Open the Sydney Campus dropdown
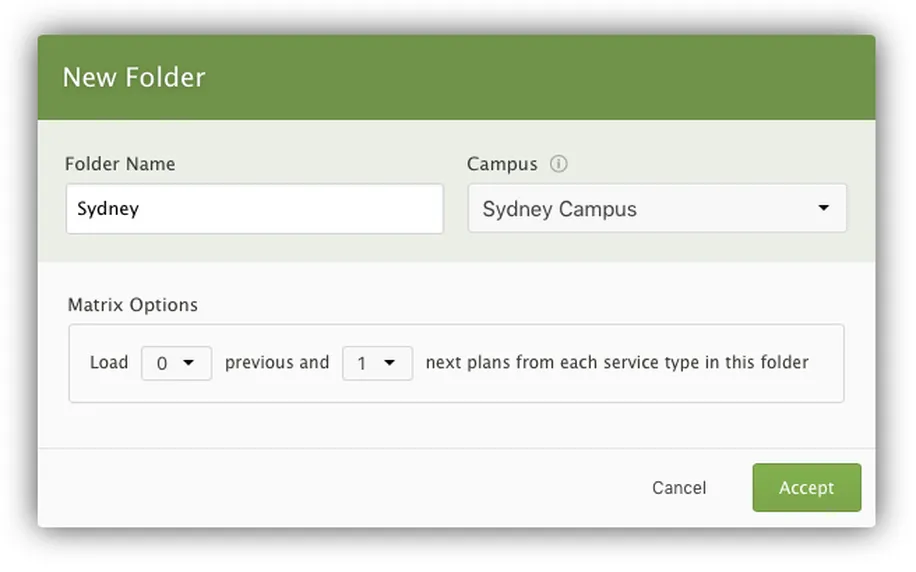The height and width of the screenshot is (572, 916). 656,209
